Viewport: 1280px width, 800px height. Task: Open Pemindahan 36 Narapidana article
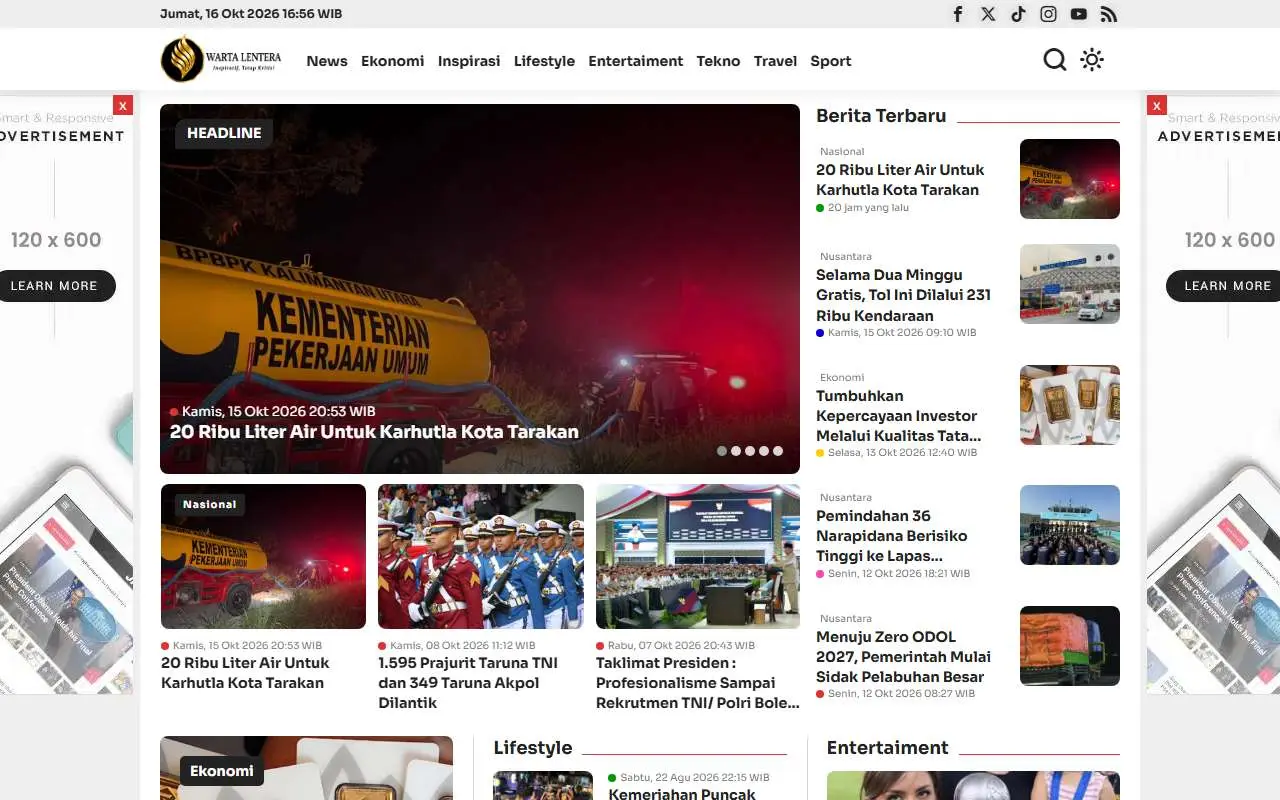(x=891, y=536)
